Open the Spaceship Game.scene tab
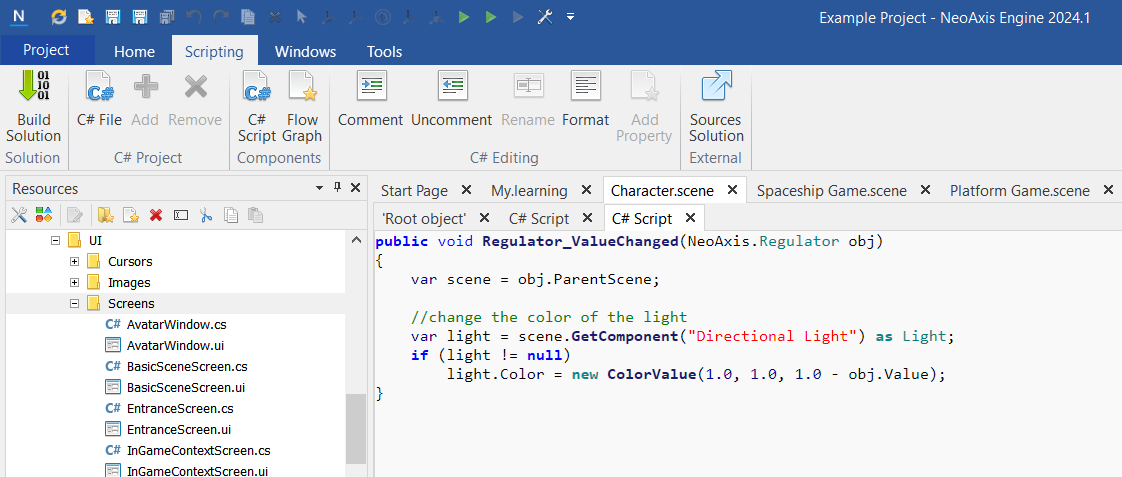The width and height of the screenshot is (1122, 477). coord(831,190)
